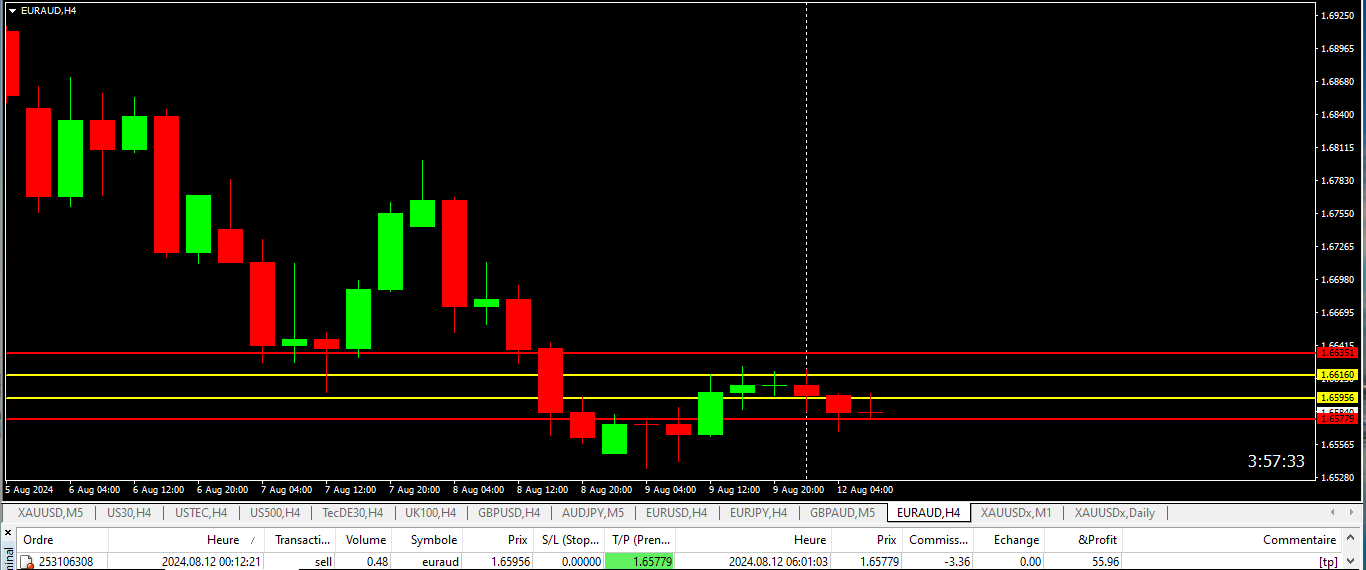Click the yellow 1.66160 price label
Screen dimensions: 1366x570
pyautogui.click(x=1337, y=375)
